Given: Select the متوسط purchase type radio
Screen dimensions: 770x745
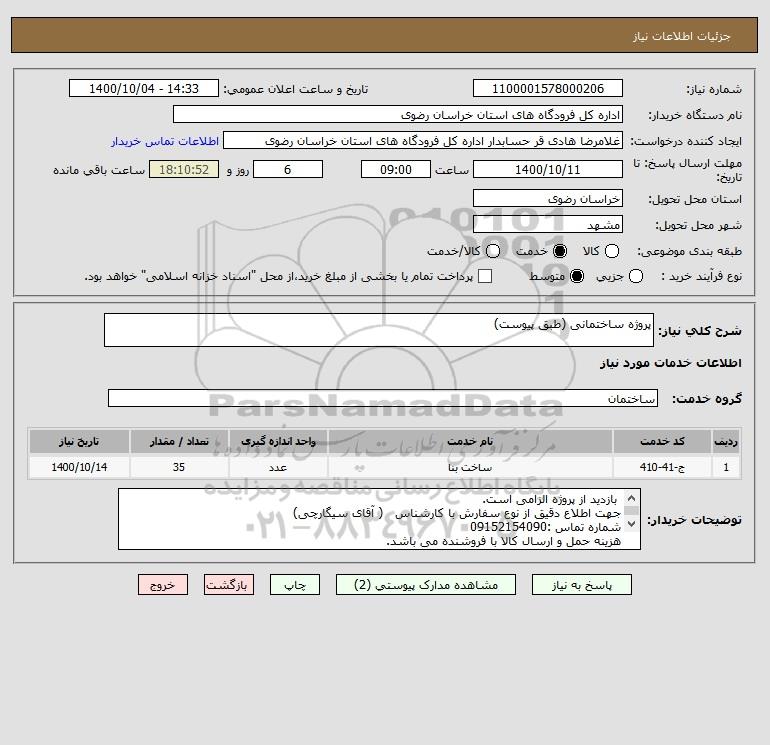Looking at the screenshot, I should point(577,276).
